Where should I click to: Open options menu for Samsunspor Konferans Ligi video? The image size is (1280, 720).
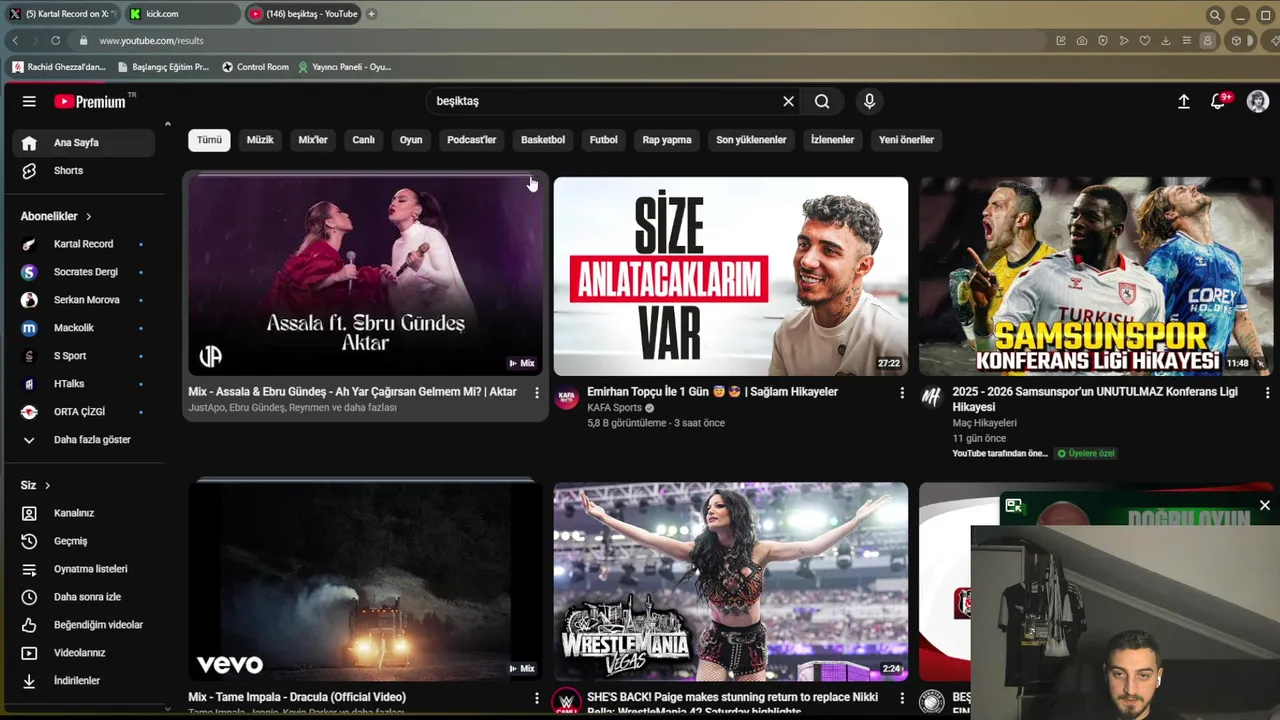(x=1268, y=393)
